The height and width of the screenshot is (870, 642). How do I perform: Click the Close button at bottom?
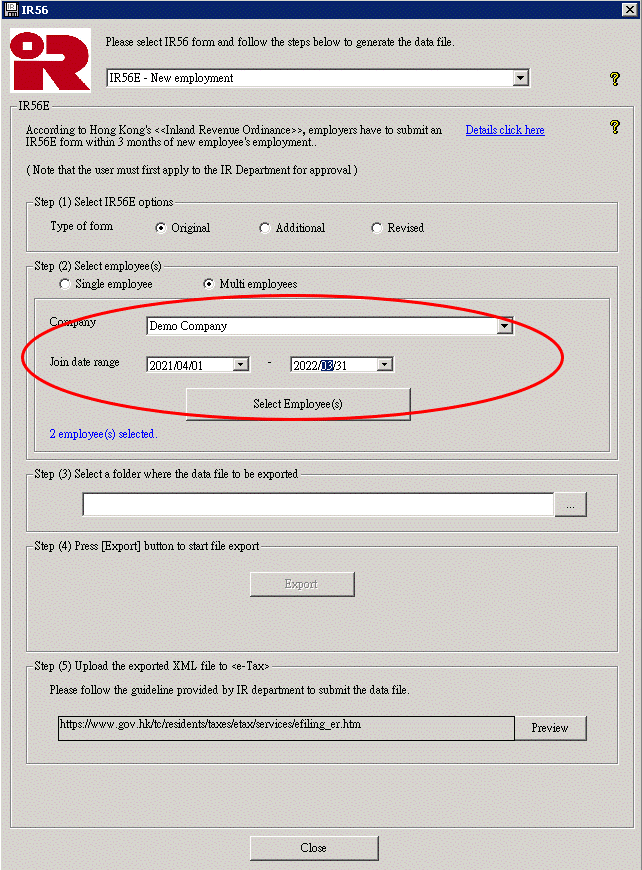(x=314, y=848)
